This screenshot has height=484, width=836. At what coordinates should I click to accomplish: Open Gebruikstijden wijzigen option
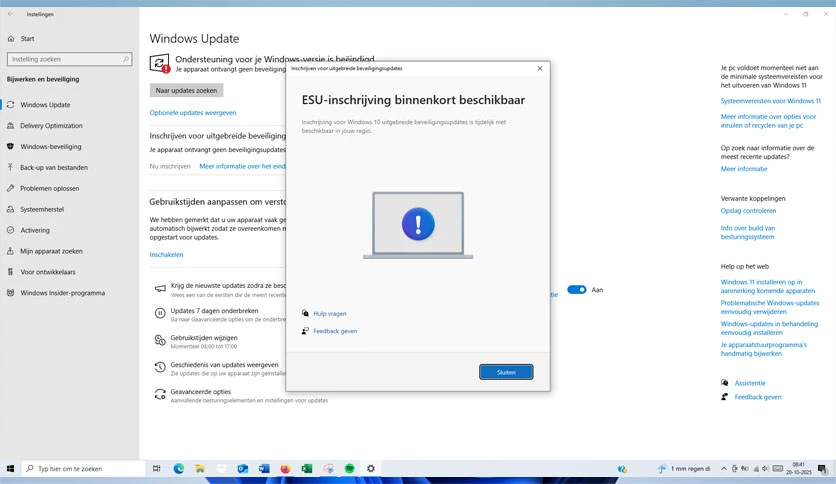pos(204,337)
